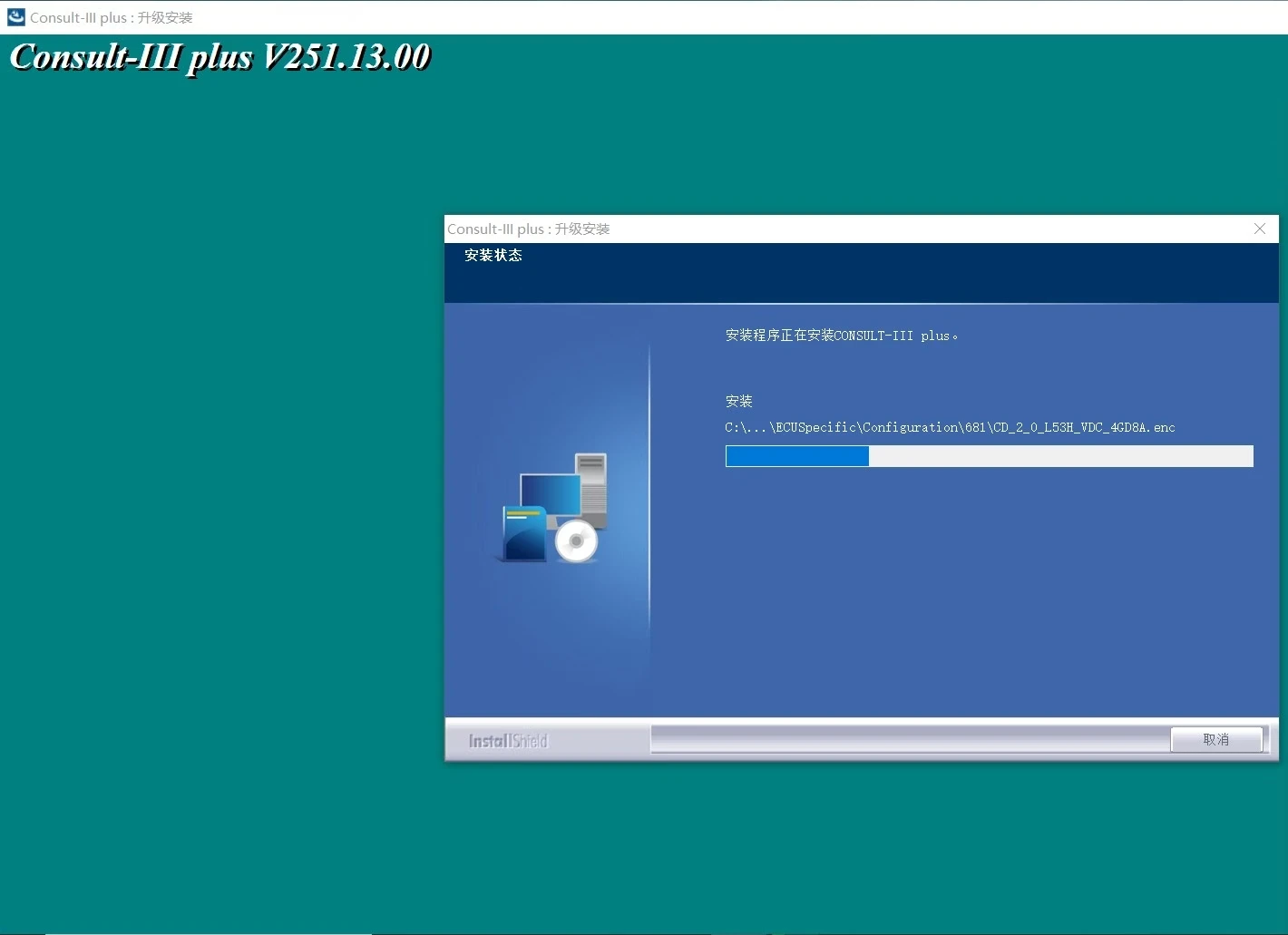Click the Consult-III plus app icon in title bar

16,17
